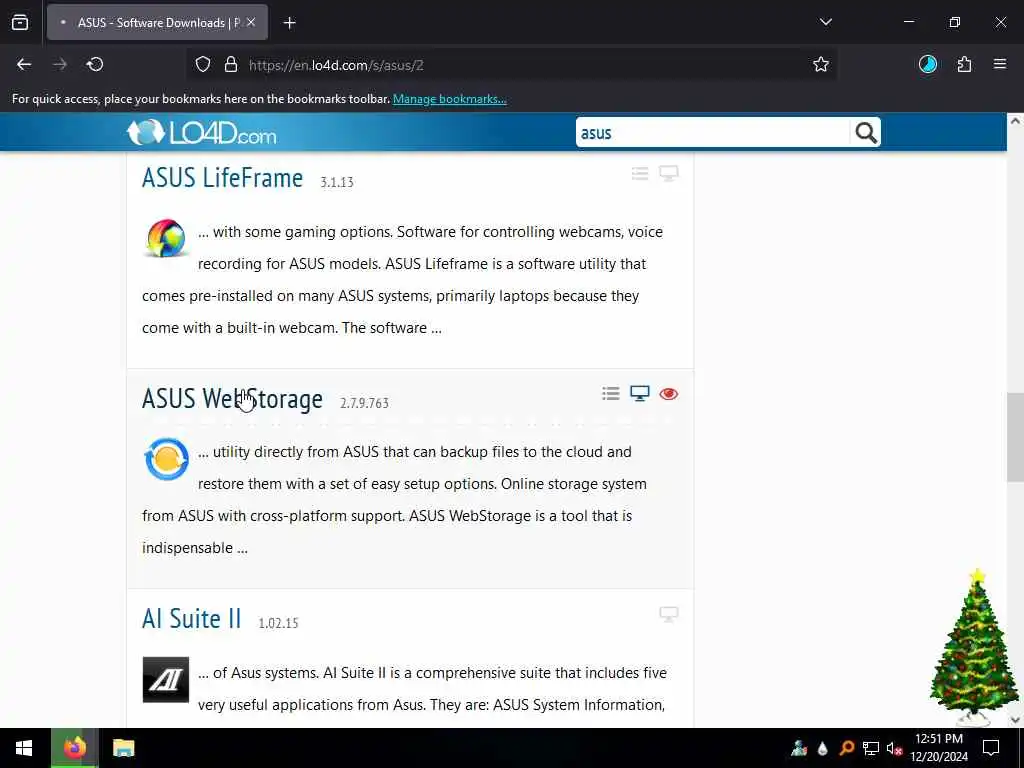Open the Firefox hamburger application menu
The height and width of the screenshot is (768, 1024).
coord(1000,64)
